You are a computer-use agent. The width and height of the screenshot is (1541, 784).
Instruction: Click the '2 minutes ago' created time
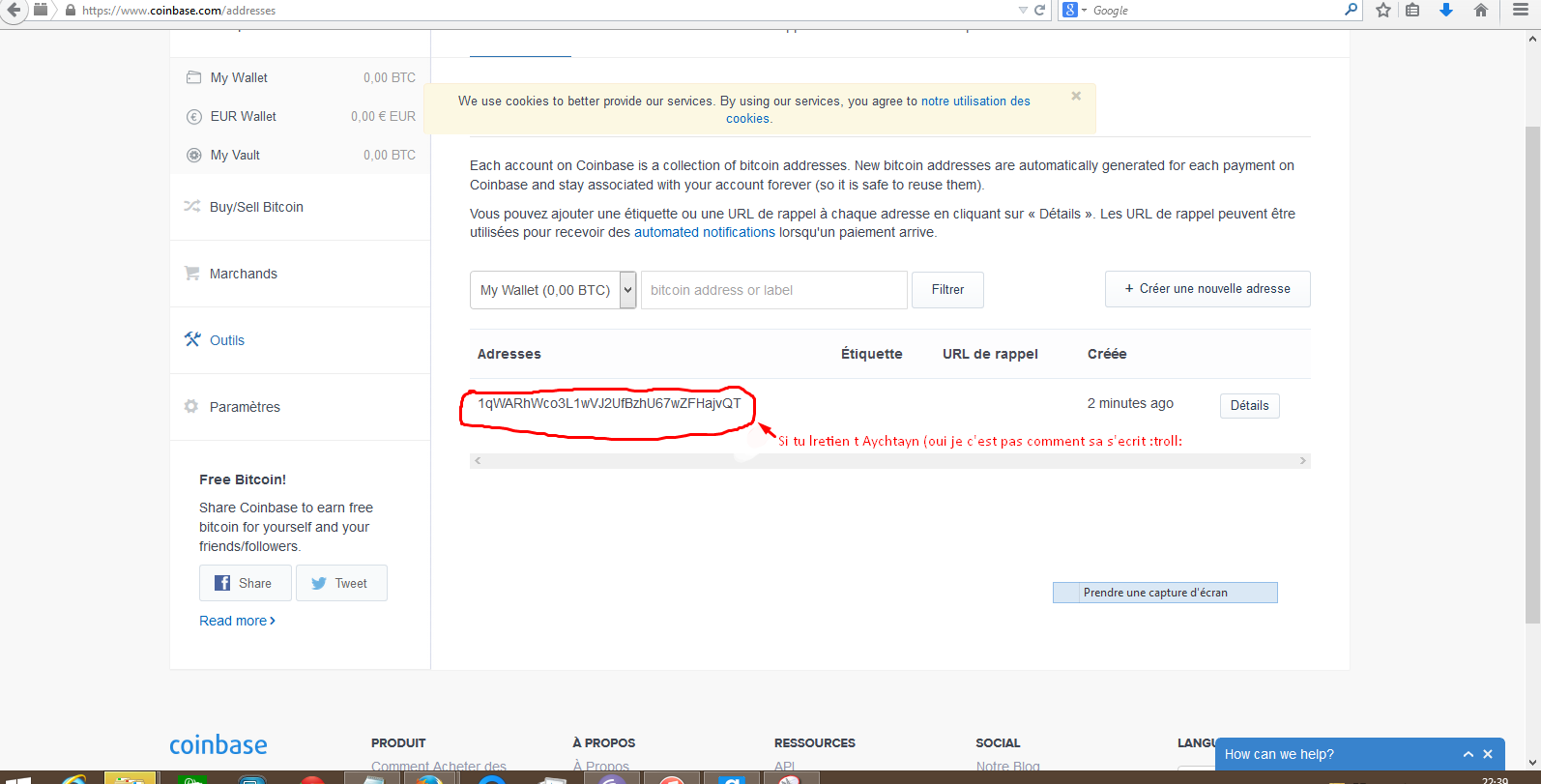[x=1130, y=403]
